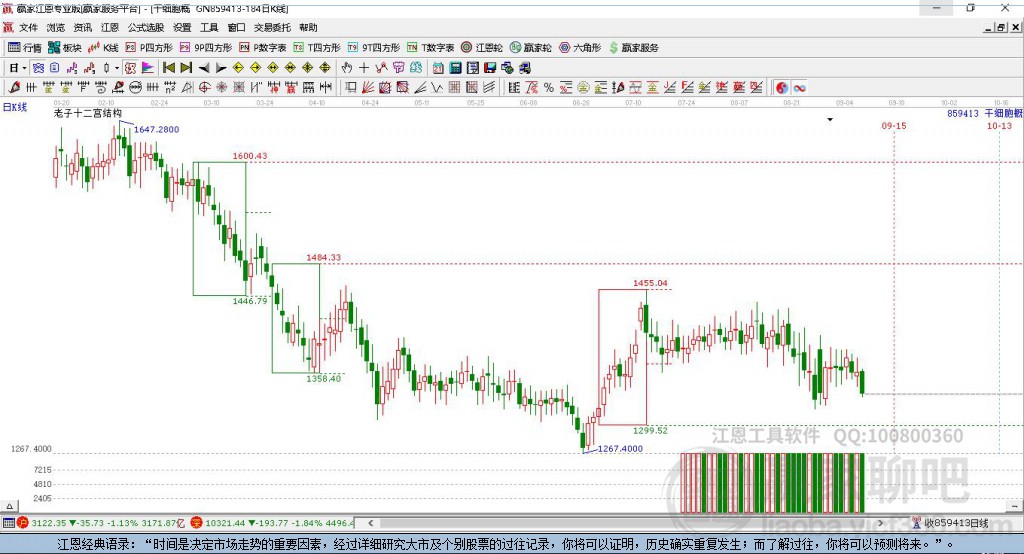Viewport: 1024px width, 554px height.
Task: Click the up arrow button at volume pane
Action: 9,506
